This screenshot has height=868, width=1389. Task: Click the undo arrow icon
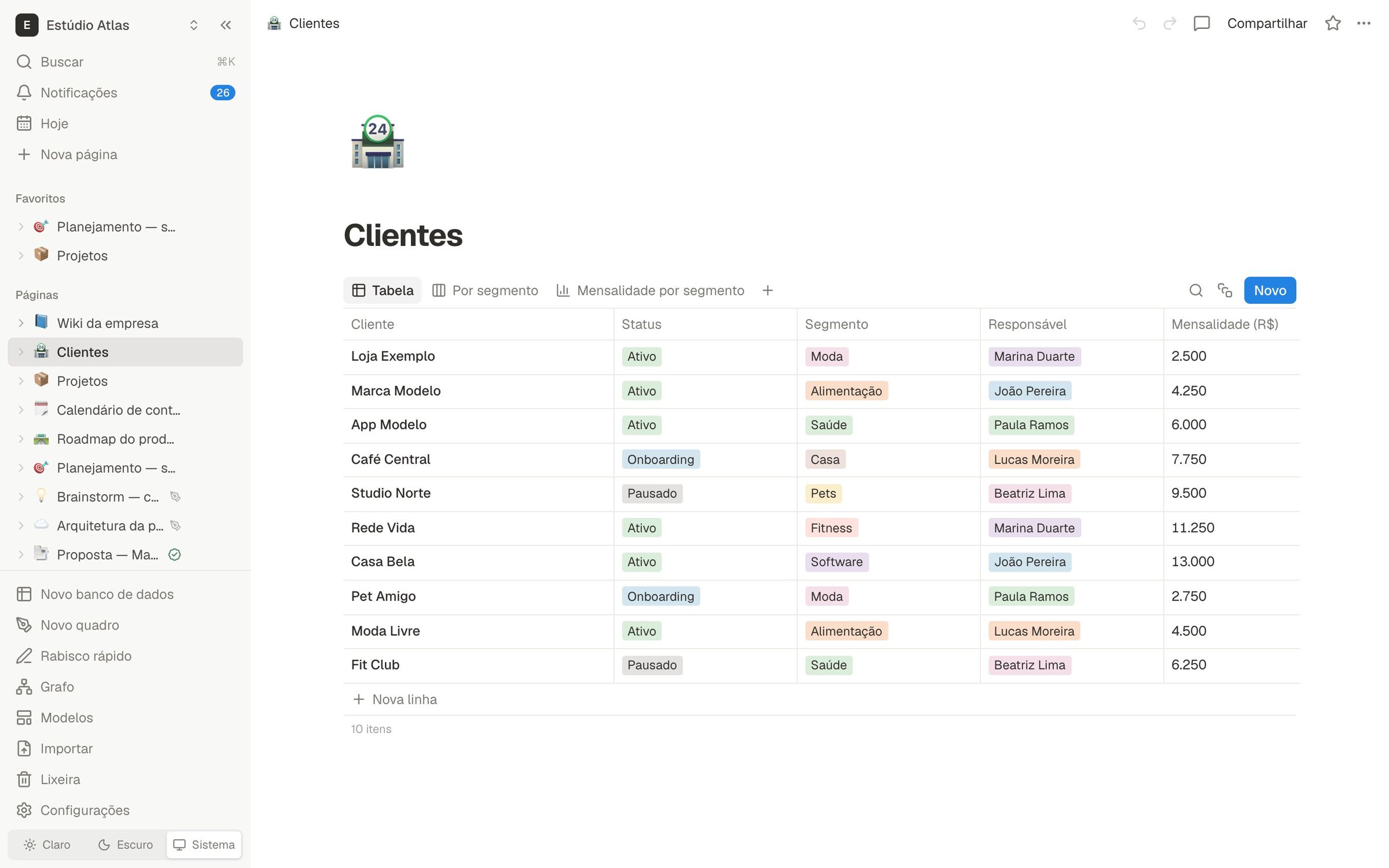[x=1139, y=23]
